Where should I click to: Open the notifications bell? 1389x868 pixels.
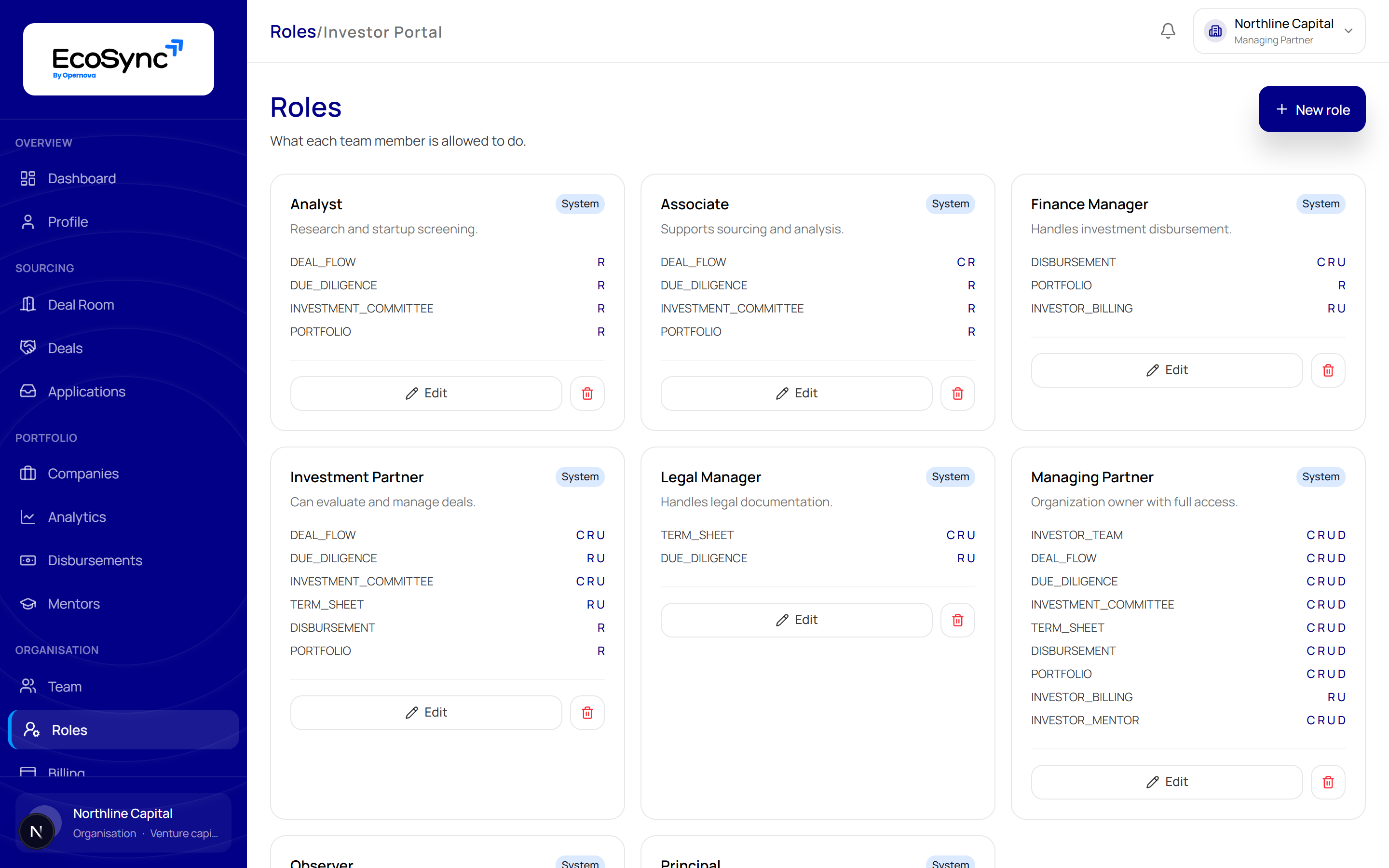click(1168, 31)
